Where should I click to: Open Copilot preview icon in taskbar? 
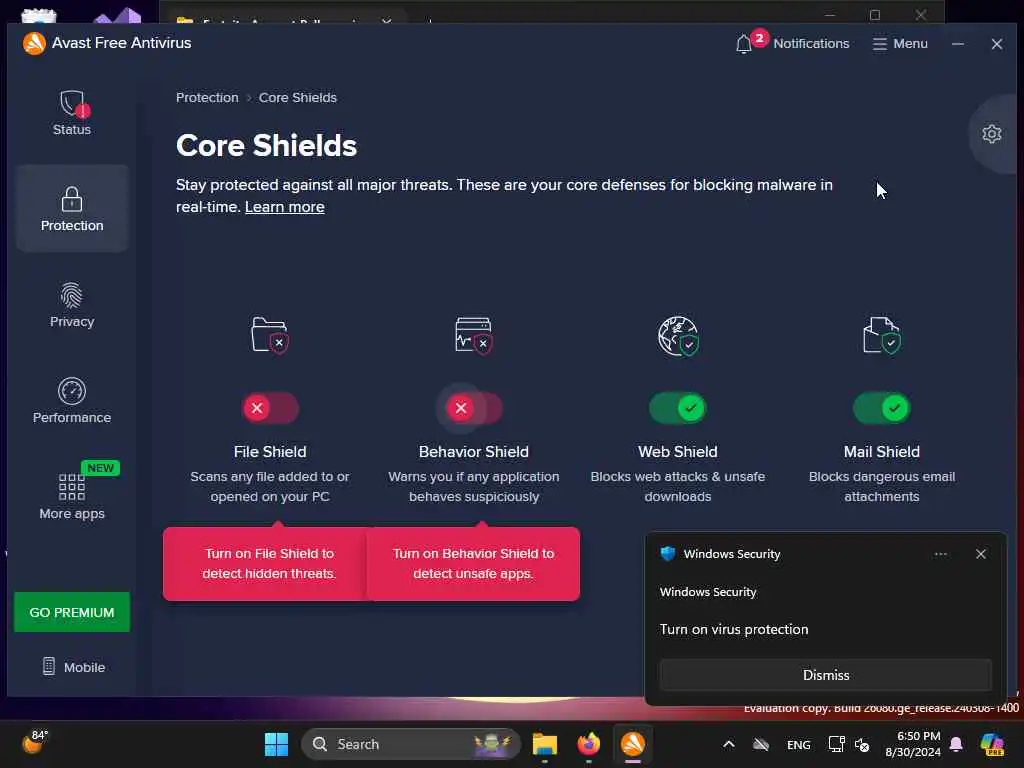pos(992,744)
